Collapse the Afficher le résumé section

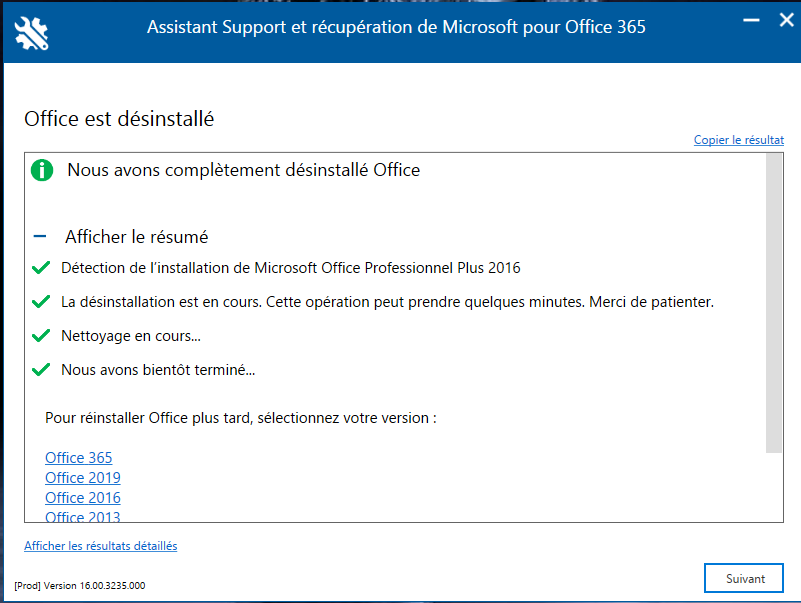click(40, 236)
